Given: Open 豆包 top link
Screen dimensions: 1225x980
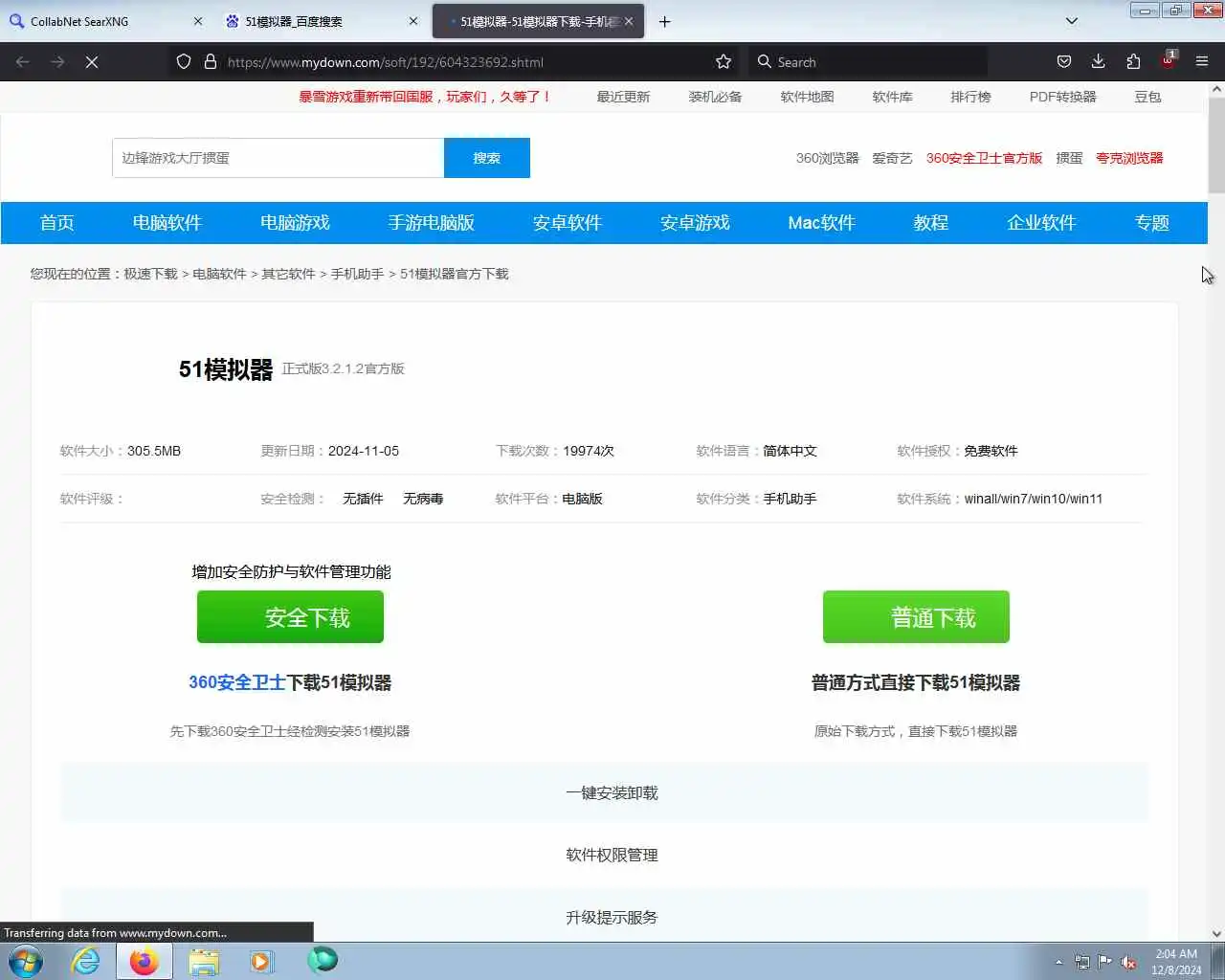Looking at the screenshot, I should [x=1147, y=97].
